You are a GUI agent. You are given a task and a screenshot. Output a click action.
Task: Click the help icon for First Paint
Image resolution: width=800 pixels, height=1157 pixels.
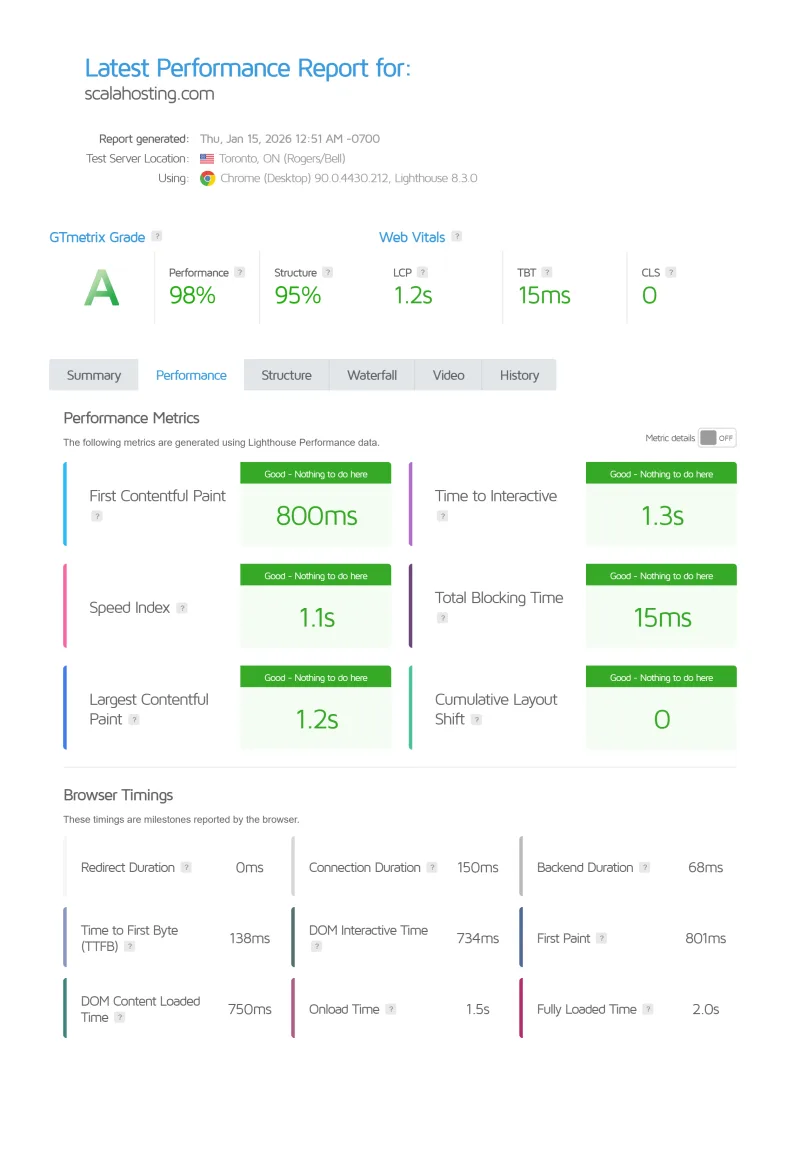[x=602, y=939]
